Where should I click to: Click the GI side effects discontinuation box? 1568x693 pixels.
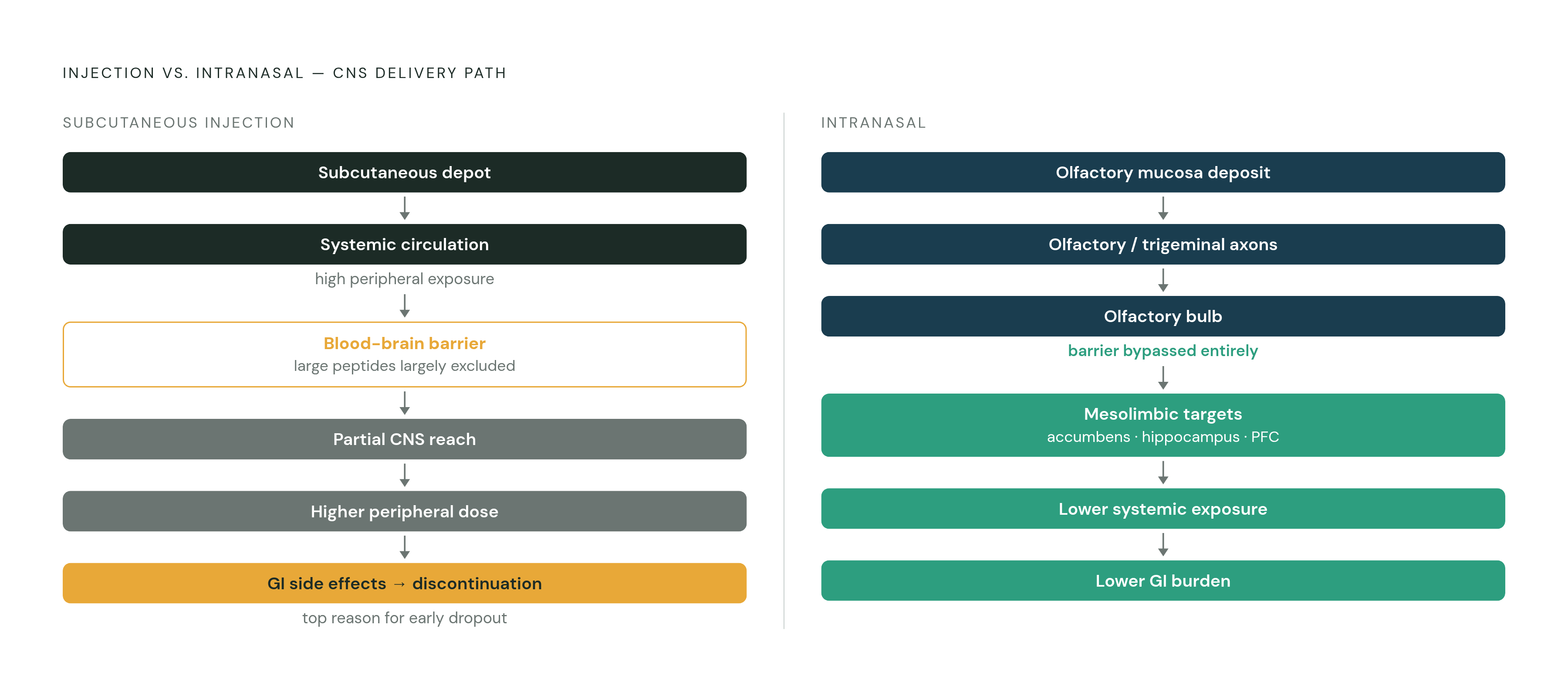pyautogui.click(x=404, y=584)
